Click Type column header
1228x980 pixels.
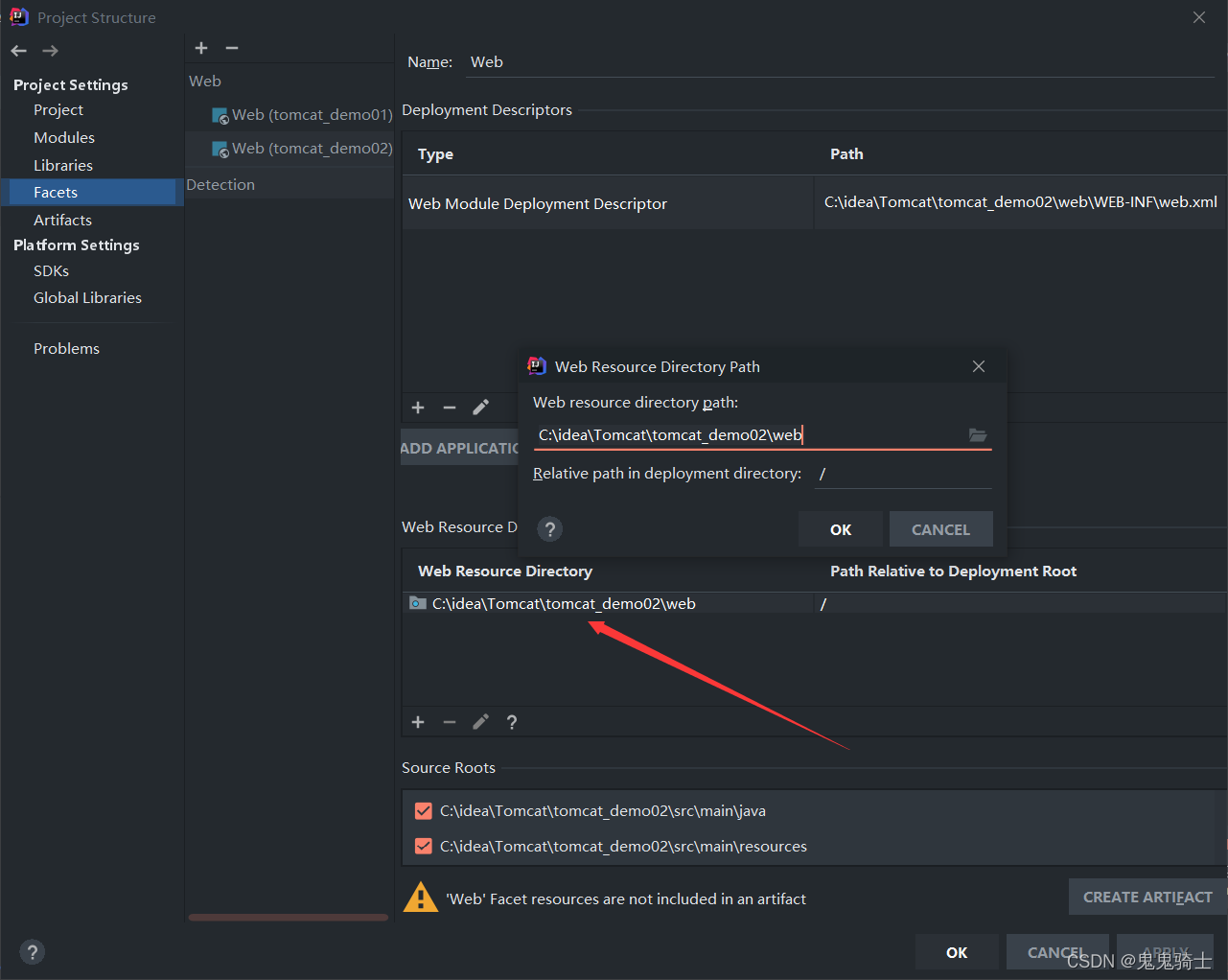point(435,154)
